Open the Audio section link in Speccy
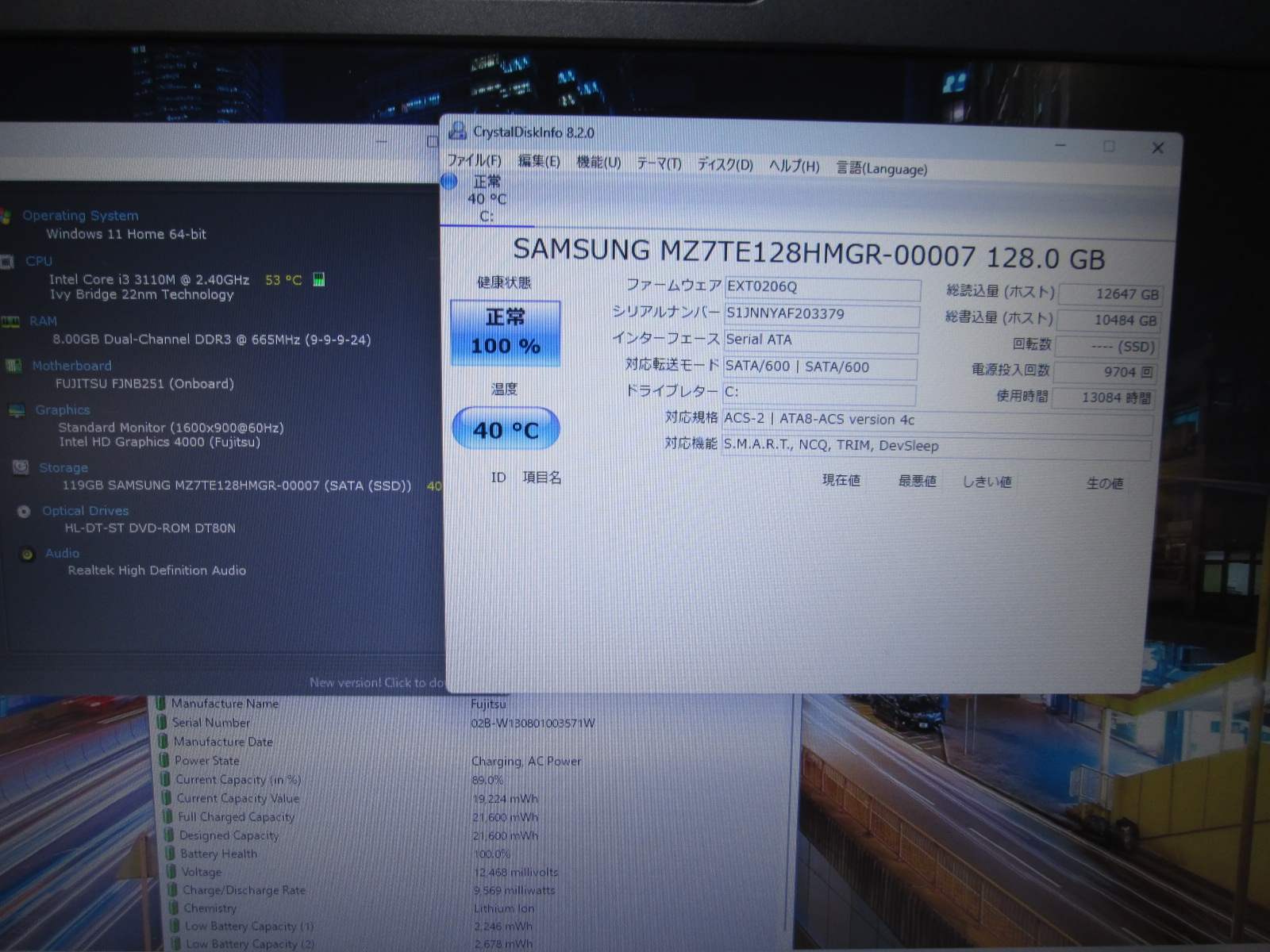1270x952 pixels. point(63,553)
